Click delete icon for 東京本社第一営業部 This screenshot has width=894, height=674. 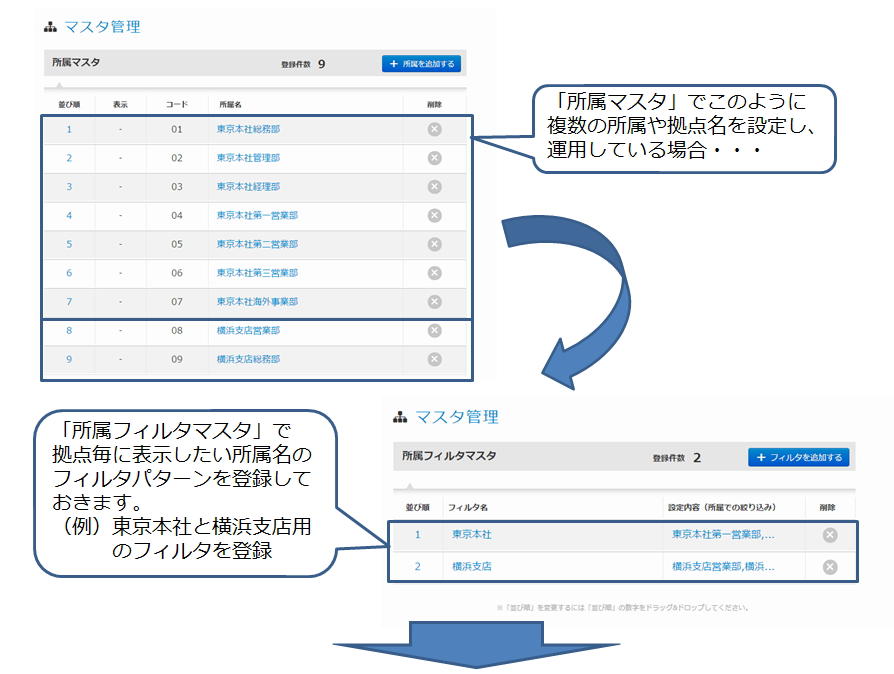[x=434, y=215]
